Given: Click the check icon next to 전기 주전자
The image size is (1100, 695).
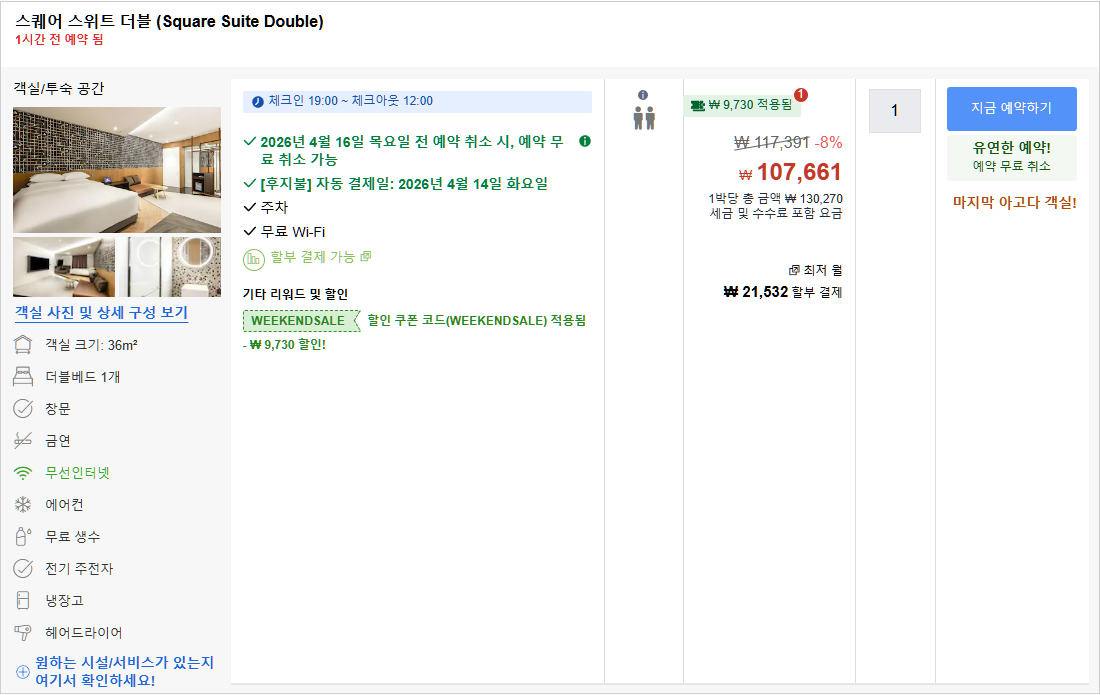Looking at the screenshot, I should 23,569.
